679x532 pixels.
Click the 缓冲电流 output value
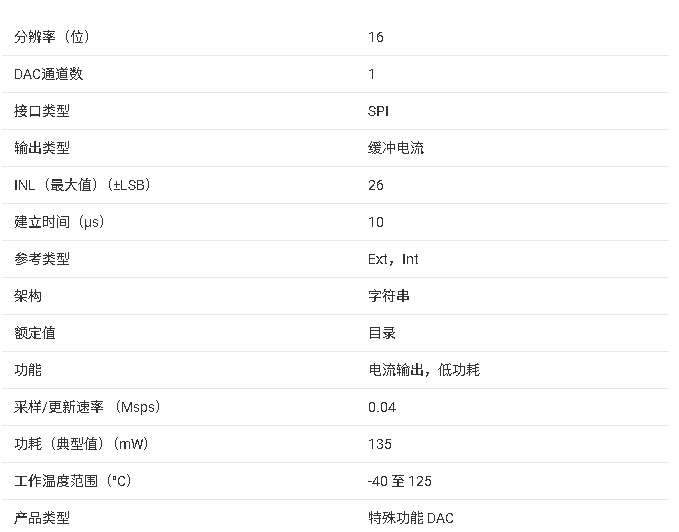(396, 148)
